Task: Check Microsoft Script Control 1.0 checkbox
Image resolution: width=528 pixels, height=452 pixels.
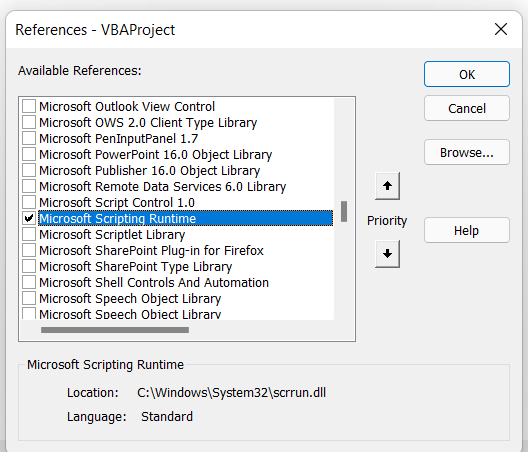Action: click(29, 202)
